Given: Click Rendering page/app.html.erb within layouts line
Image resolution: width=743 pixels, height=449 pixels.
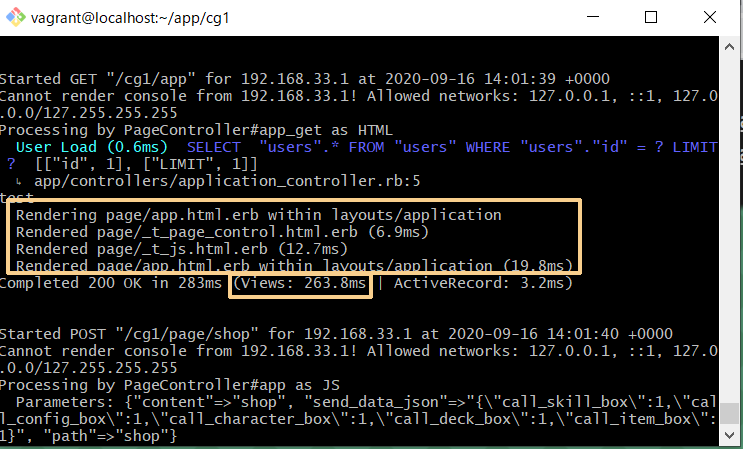Looking at the screenshot, I should coord(259,215).
